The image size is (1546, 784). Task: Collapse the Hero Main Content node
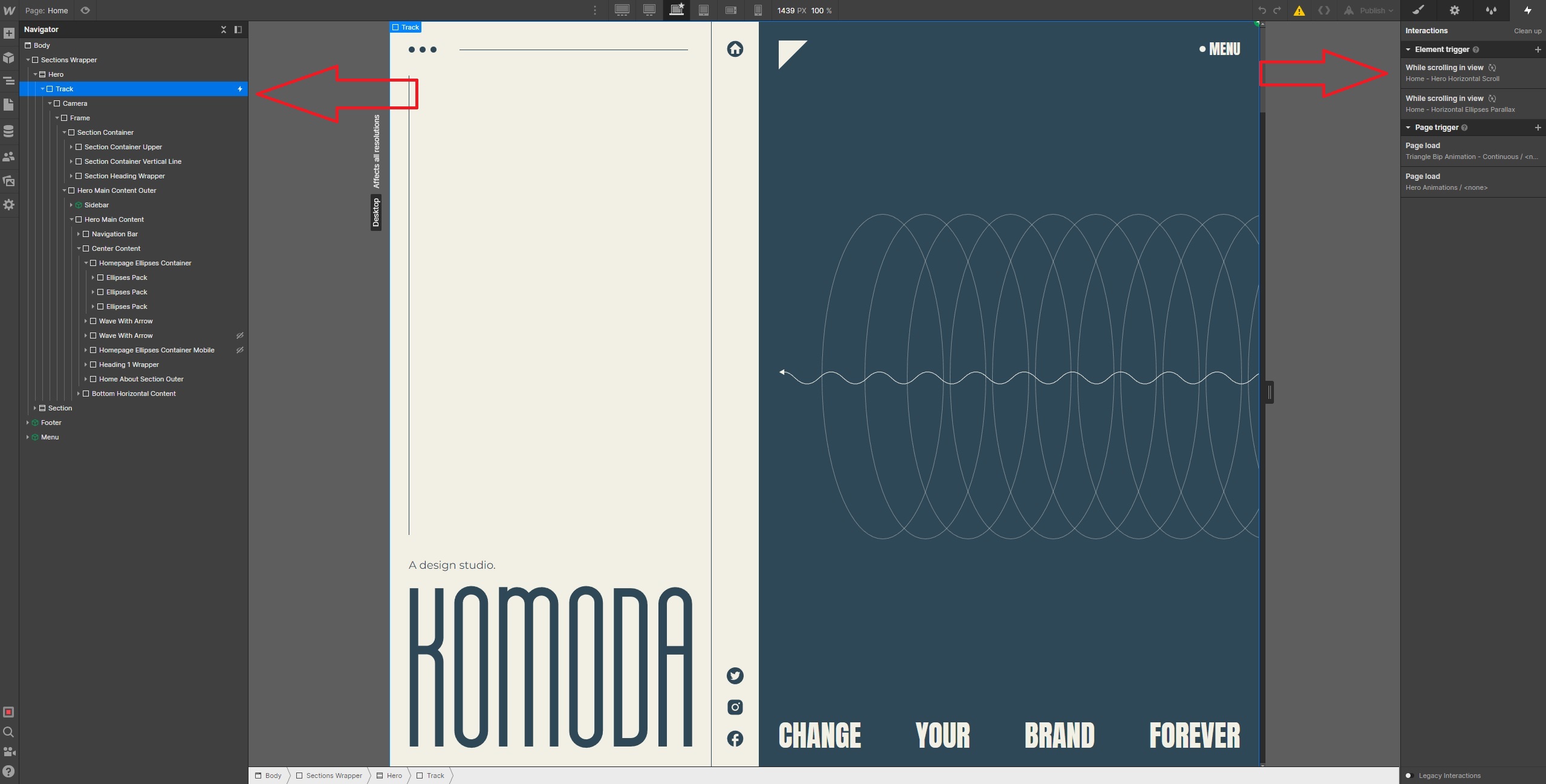click(x=71, y=219)
